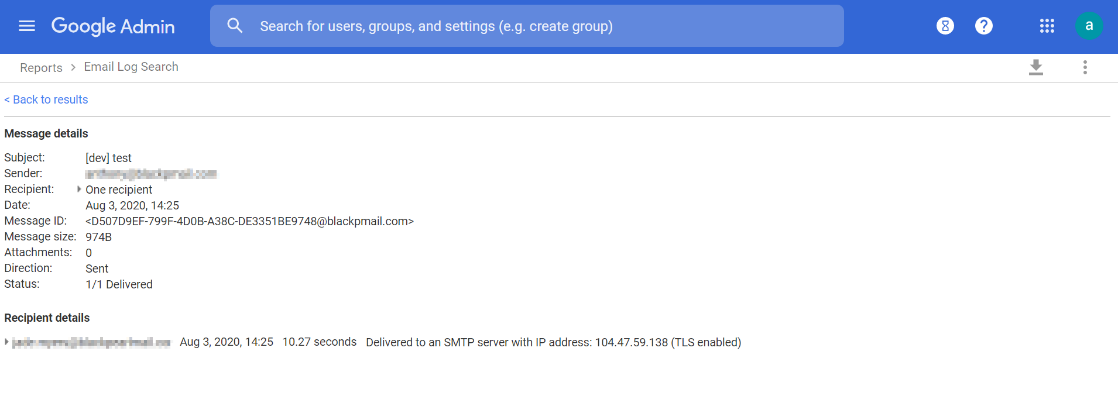Open the Help question mark icon
Screen dimensions: 1118x413
click(x=984, y=26)
